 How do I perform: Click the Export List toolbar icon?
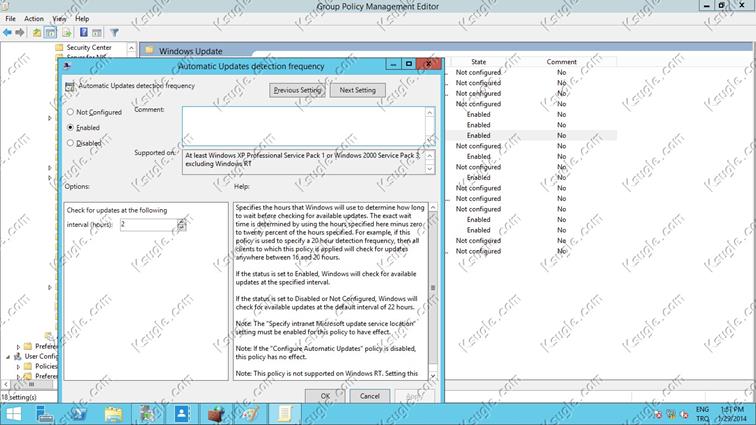(x=67, y=32)
